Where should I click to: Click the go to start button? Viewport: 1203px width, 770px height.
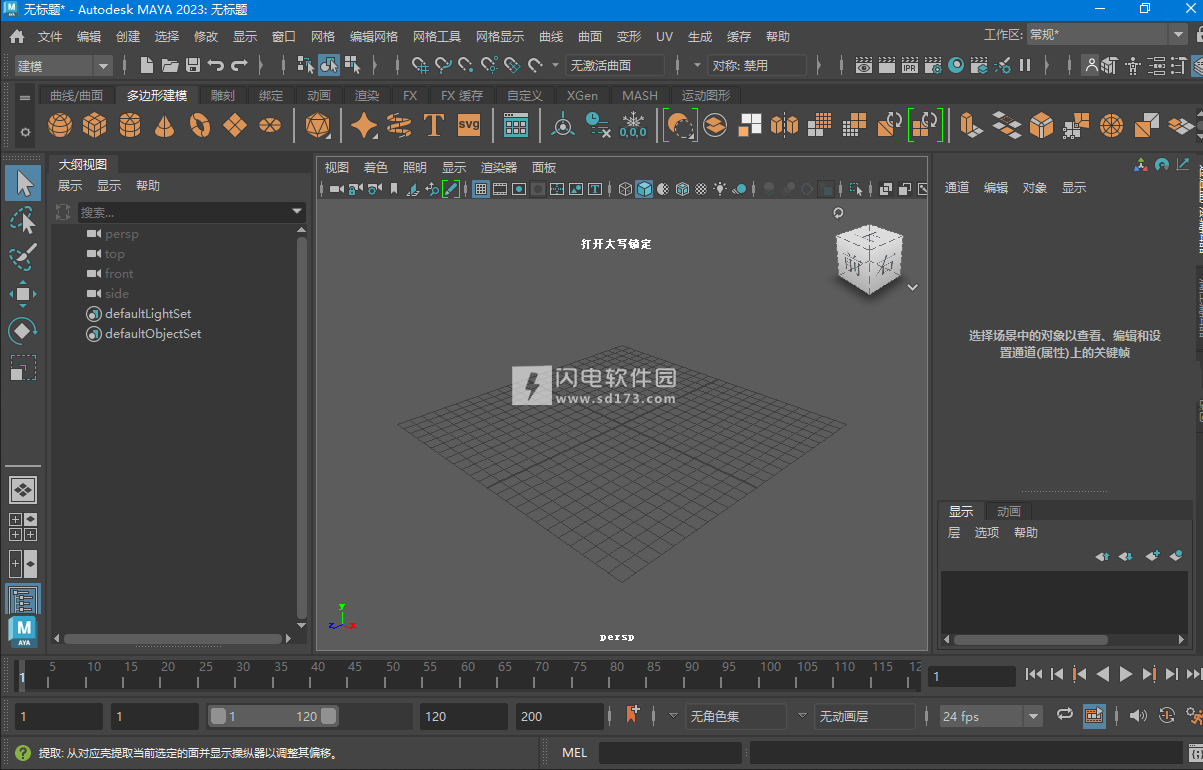tap(1034, 675)
